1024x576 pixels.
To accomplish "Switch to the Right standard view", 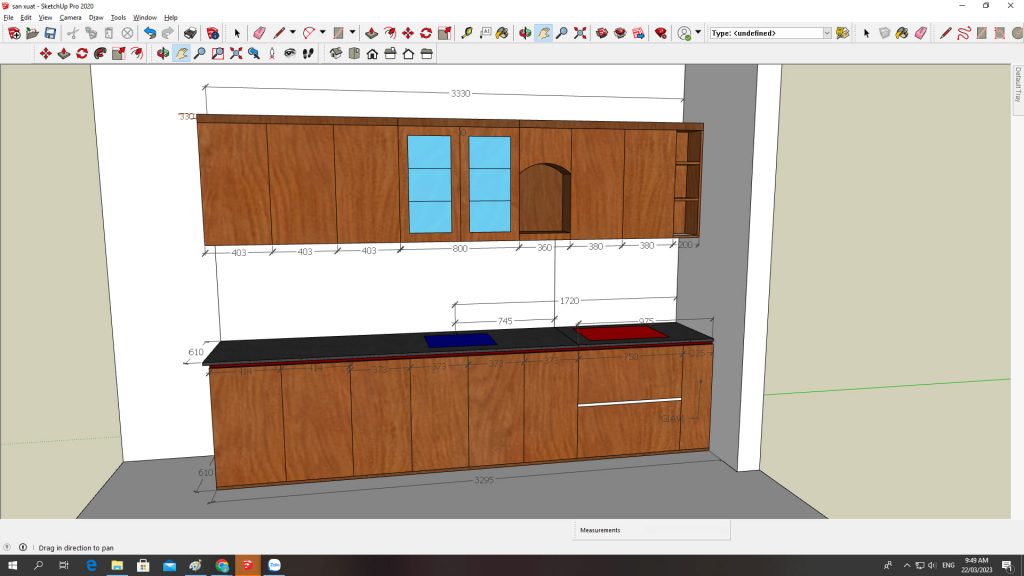I will coord(391,54).
